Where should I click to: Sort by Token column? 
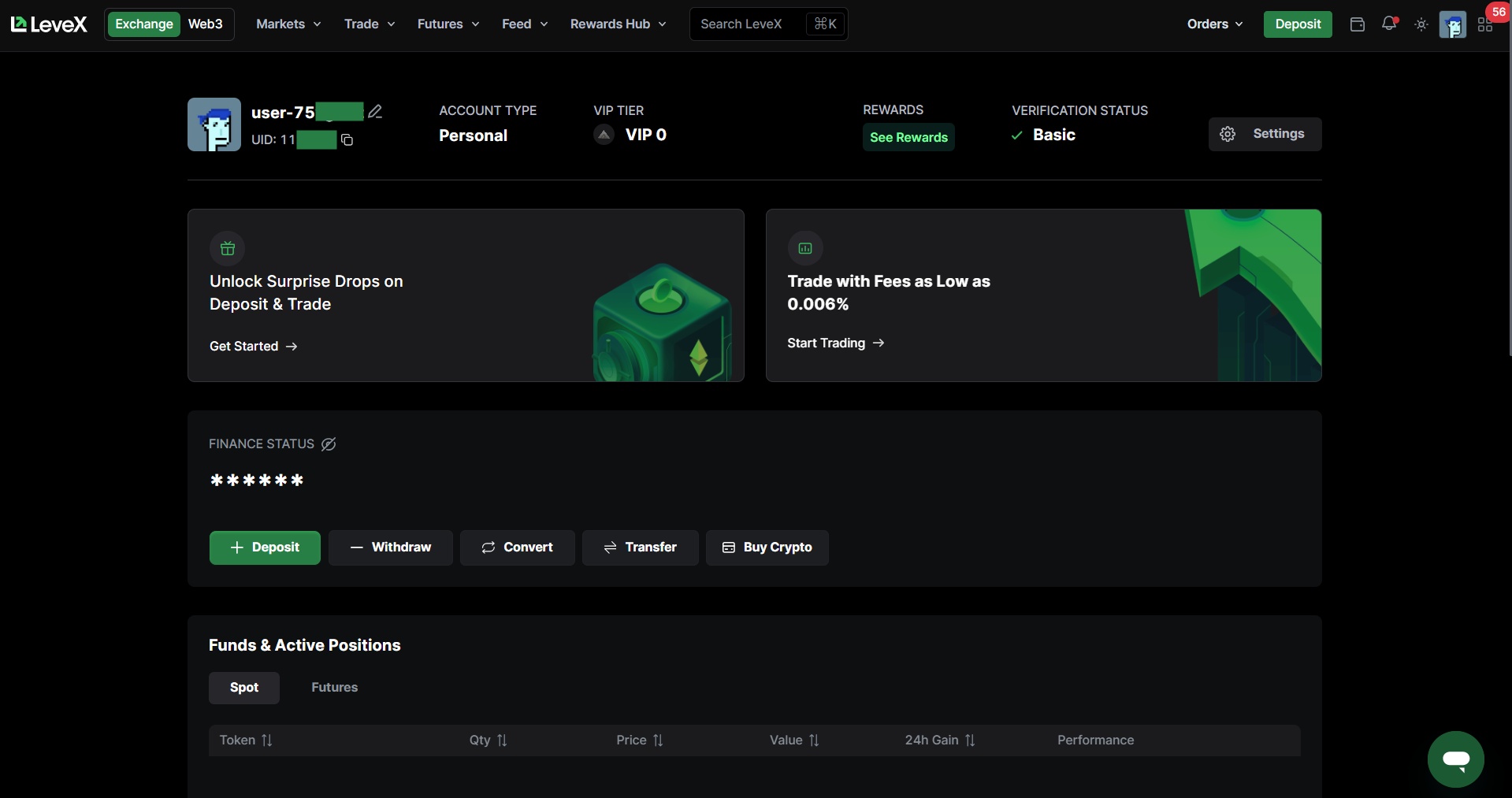pyautogui.click(x=246, y=740)
